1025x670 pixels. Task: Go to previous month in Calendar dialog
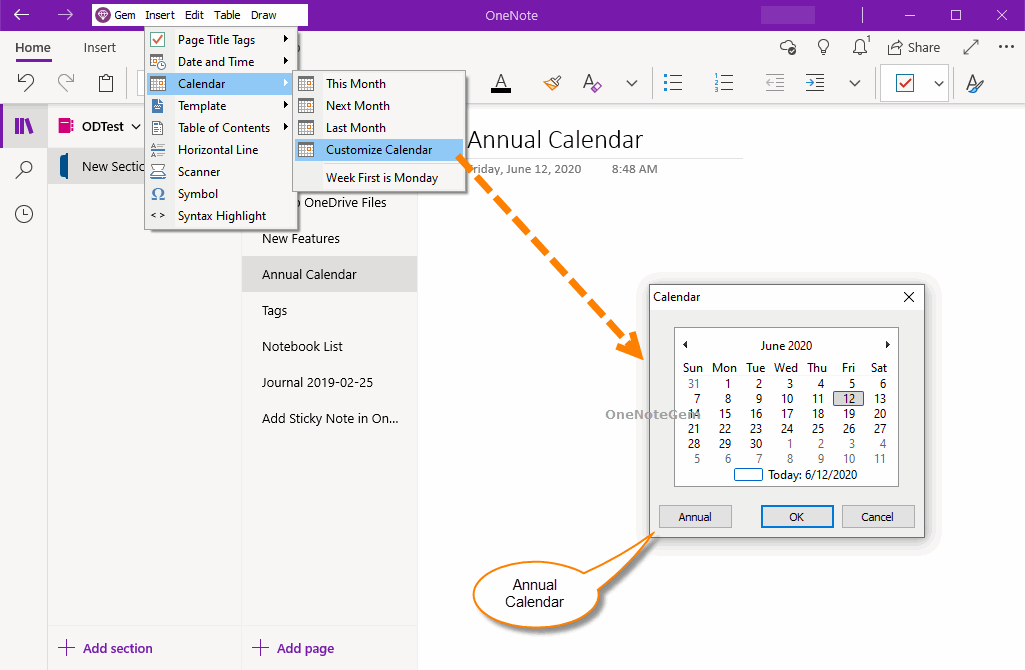point(685,344)
